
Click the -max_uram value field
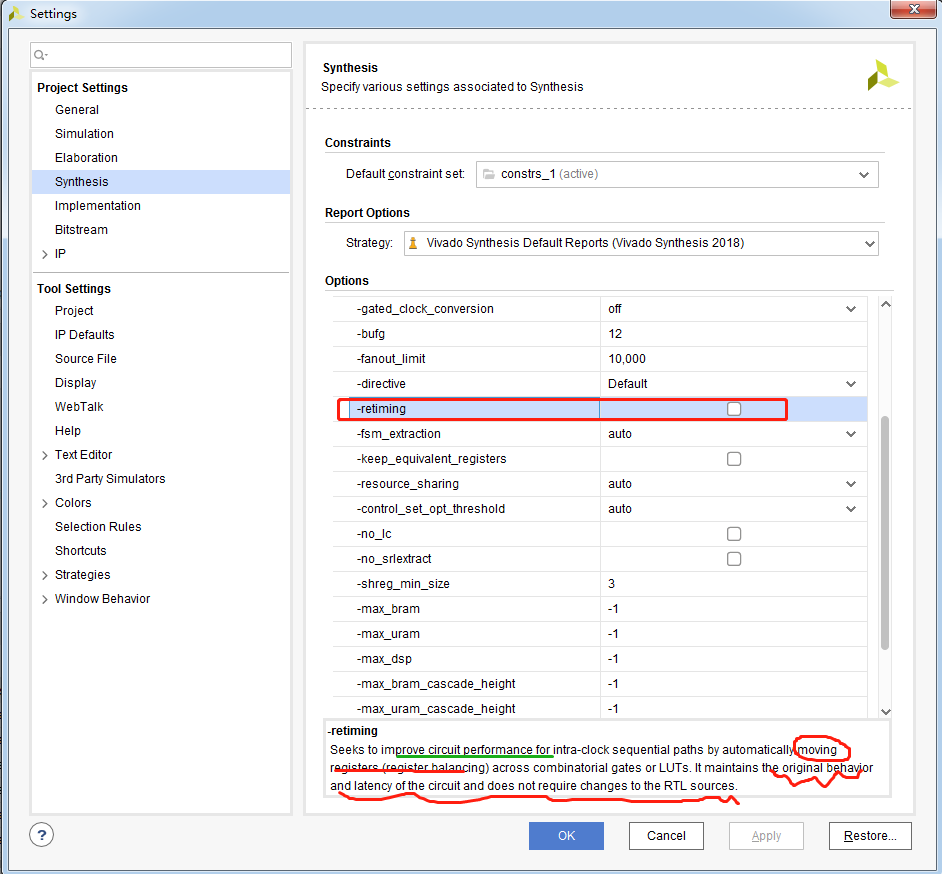click(734, 634)
